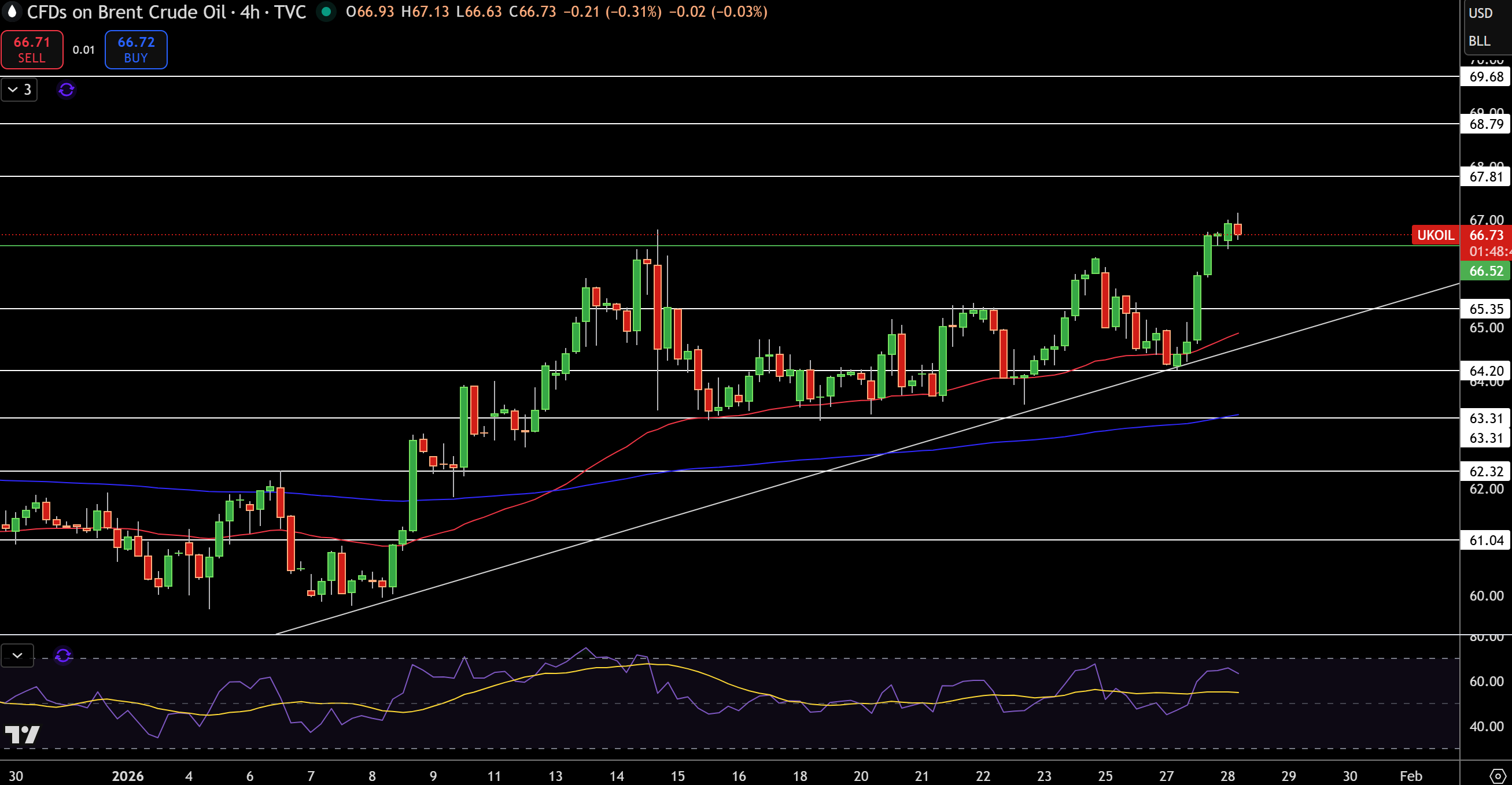
Task: Click the purple refresh icon in RSI pane
Action: 64,656
